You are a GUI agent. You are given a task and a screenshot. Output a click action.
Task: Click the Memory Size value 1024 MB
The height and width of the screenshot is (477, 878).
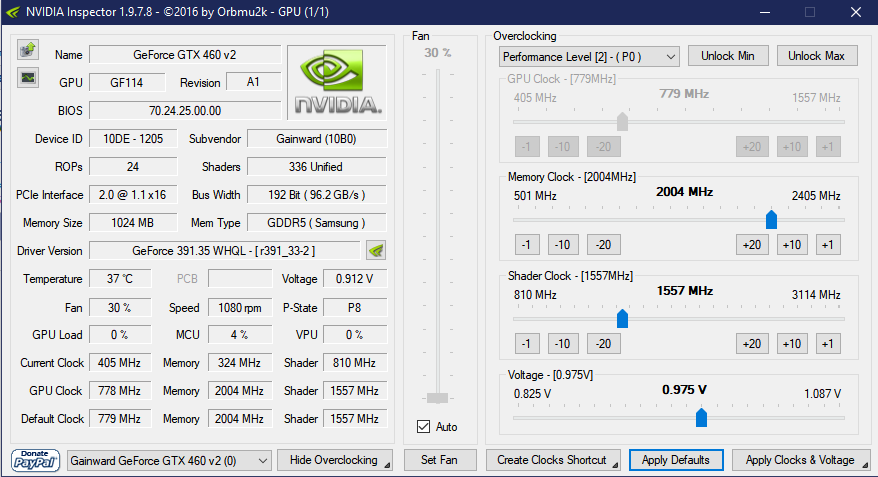pyautogui.click(x=133, y=223)
